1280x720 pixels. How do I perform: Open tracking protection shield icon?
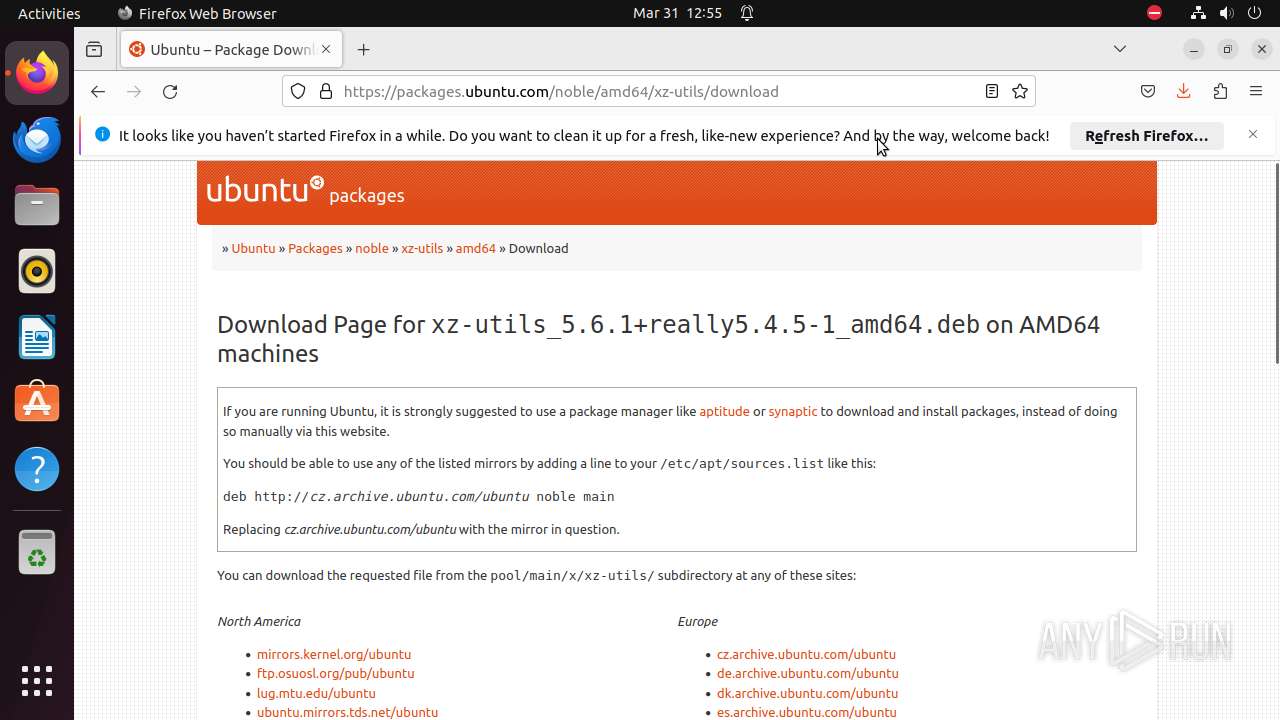(x=298, y=91)
